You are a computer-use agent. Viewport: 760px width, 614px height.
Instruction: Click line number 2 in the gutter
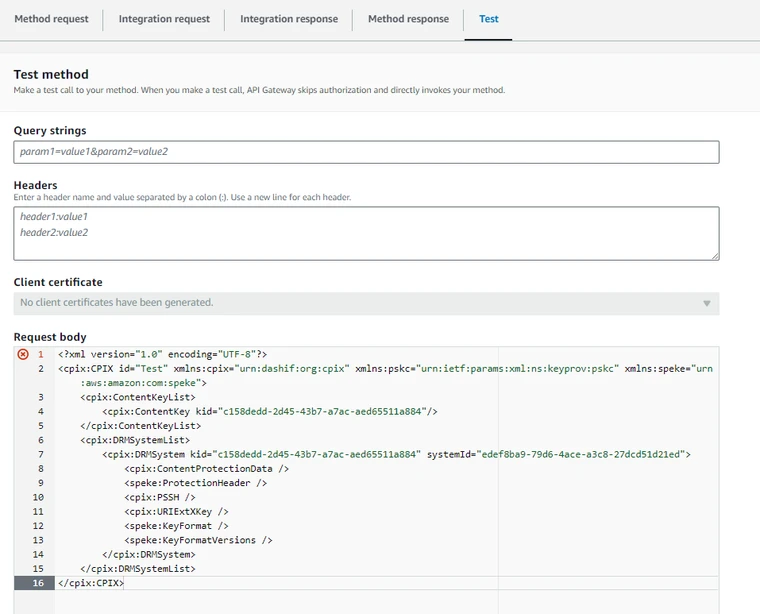(40, 369)
